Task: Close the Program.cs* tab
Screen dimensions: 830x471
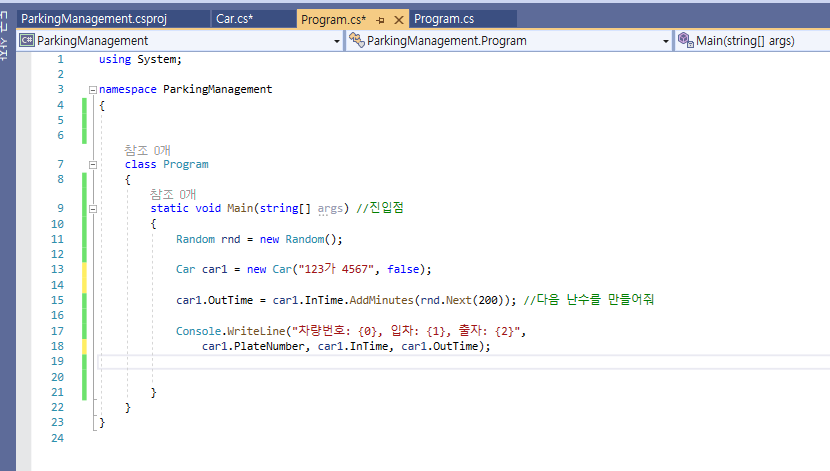Action: (399, 20)
